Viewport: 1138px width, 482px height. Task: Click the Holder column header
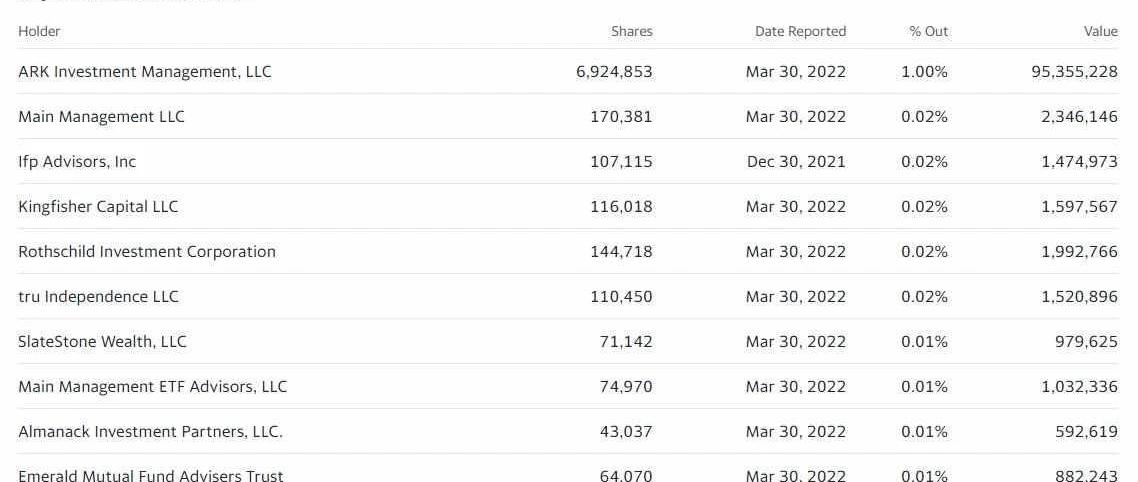point(39,31)
